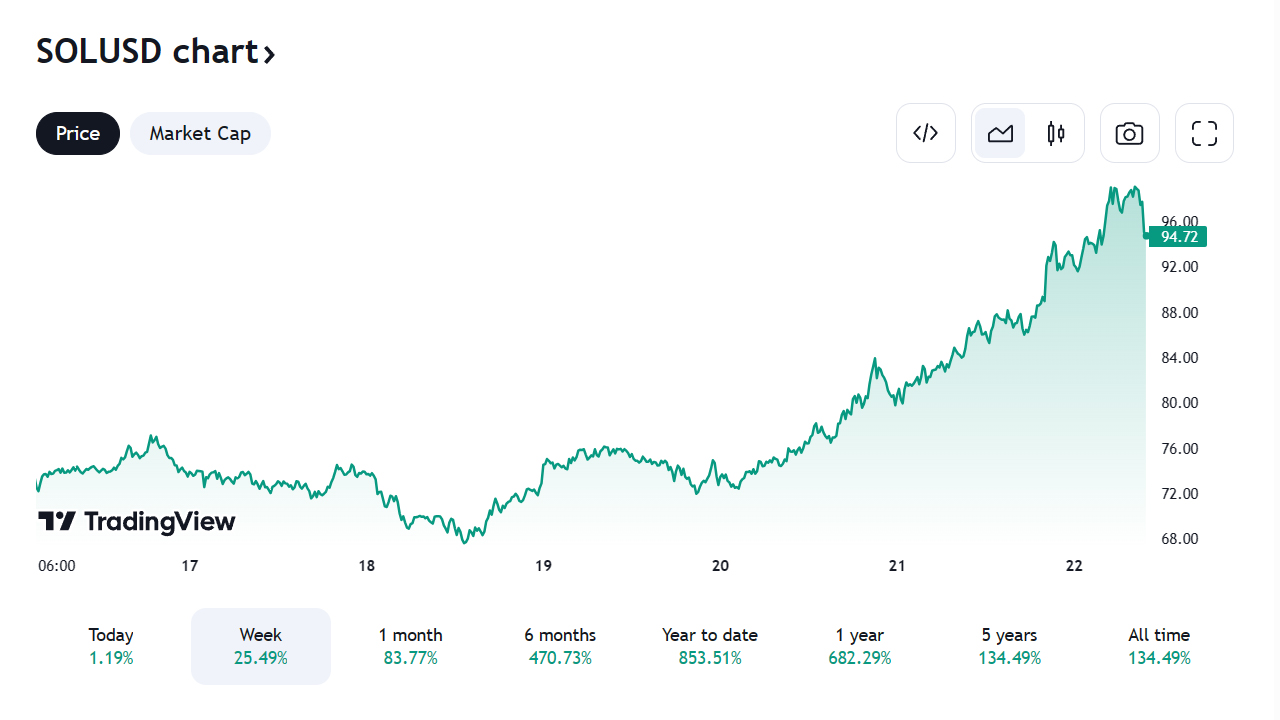Switch to Year to date range
This screenshot has width=1280, height=720.
click(x=710, y=646)
